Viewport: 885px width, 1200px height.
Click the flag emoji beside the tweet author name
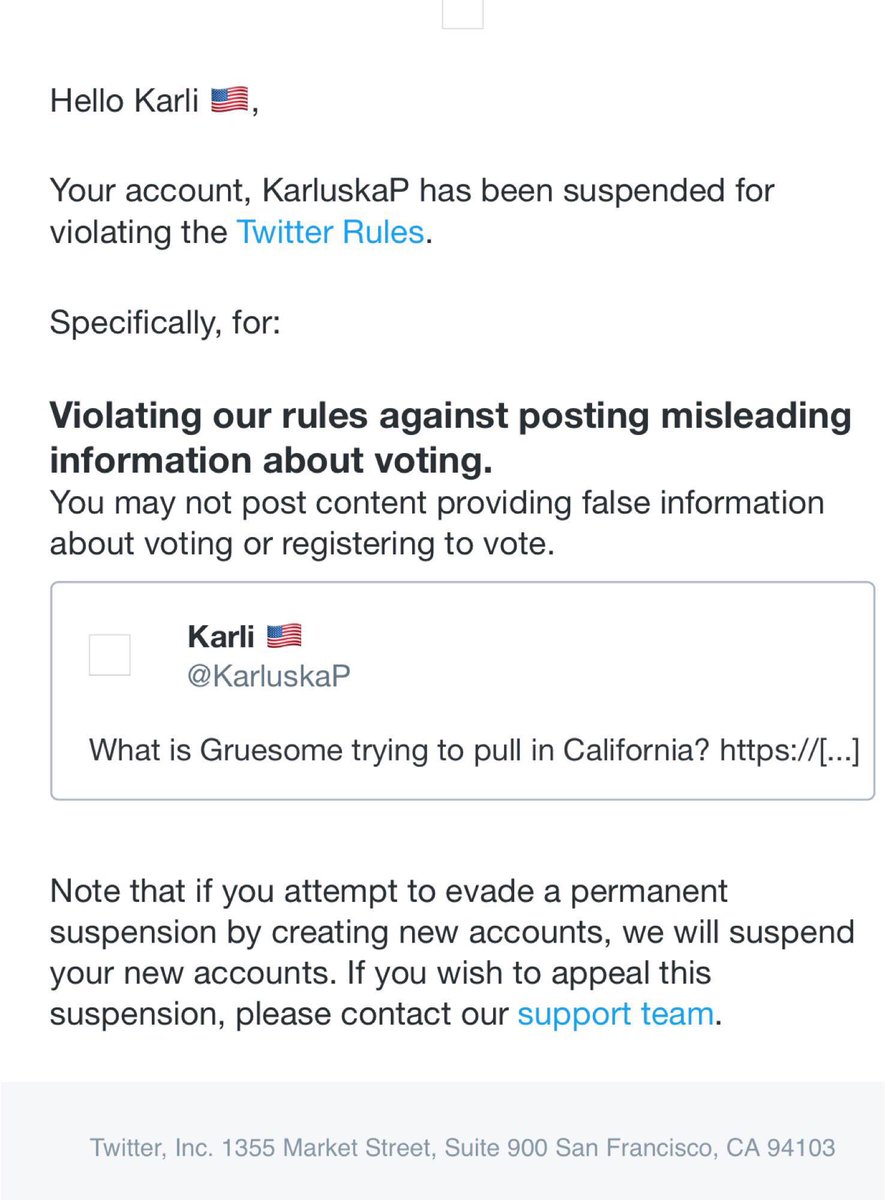point(285,635)
